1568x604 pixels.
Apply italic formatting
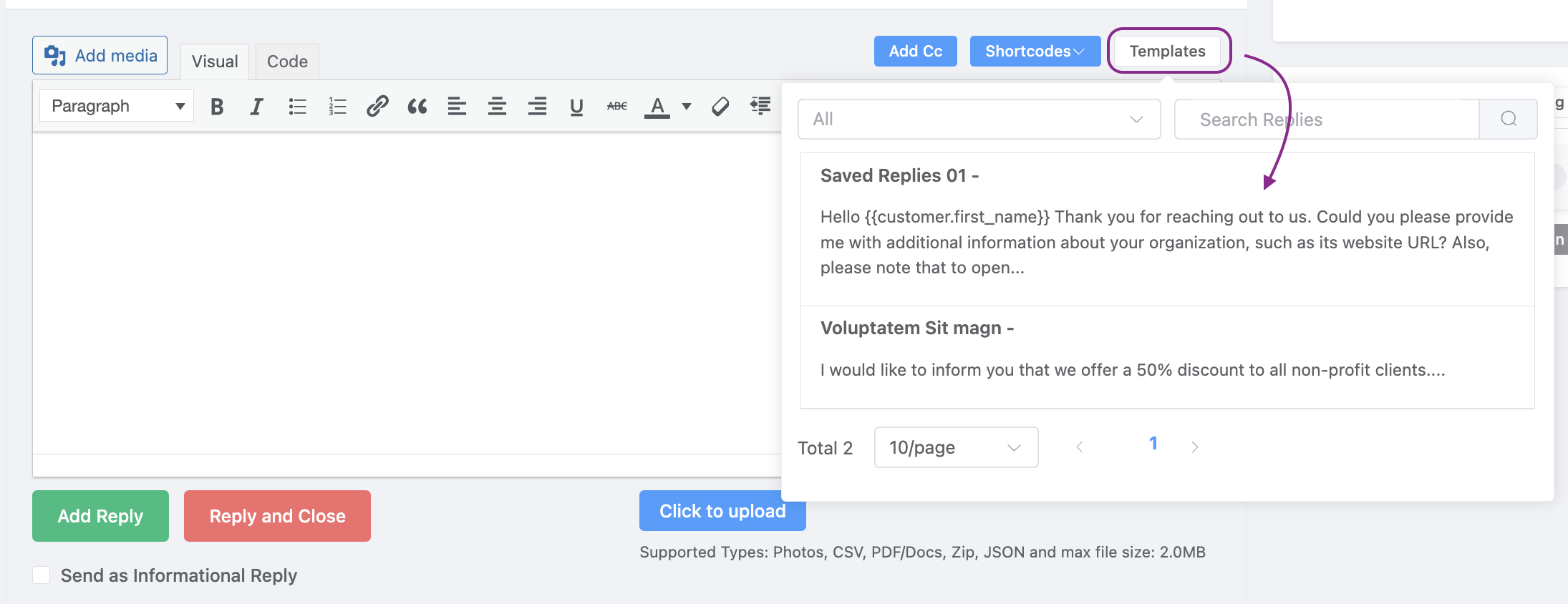[256, 107]
